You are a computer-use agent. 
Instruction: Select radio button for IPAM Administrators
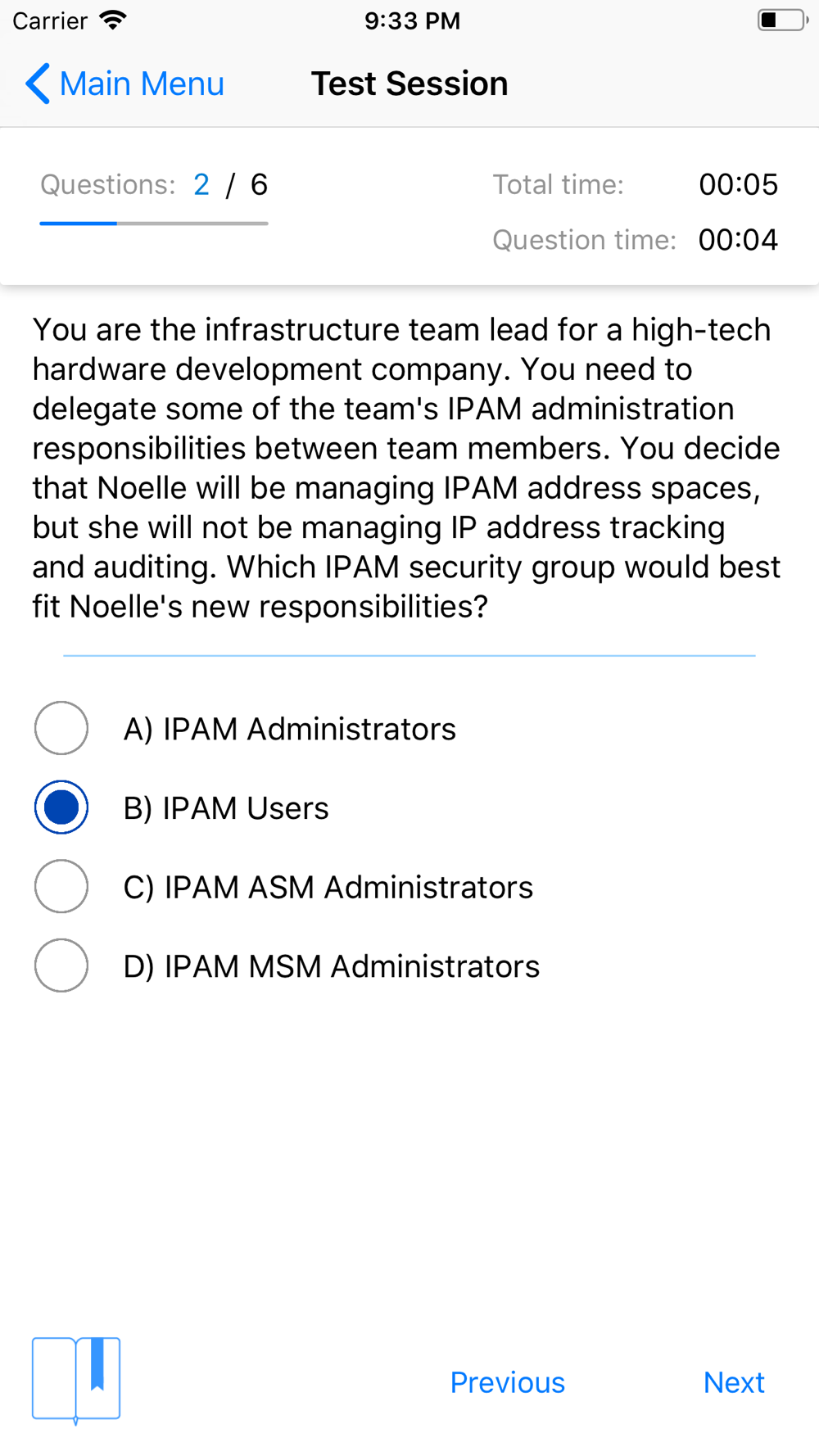[x=61, y=728]
